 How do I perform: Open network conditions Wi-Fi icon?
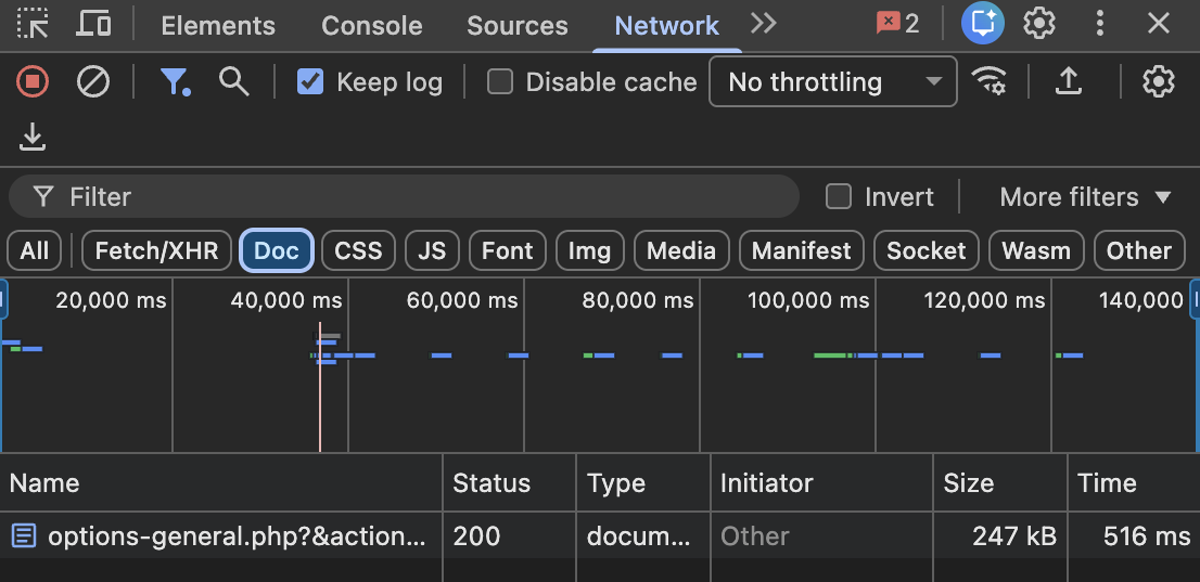990,82
